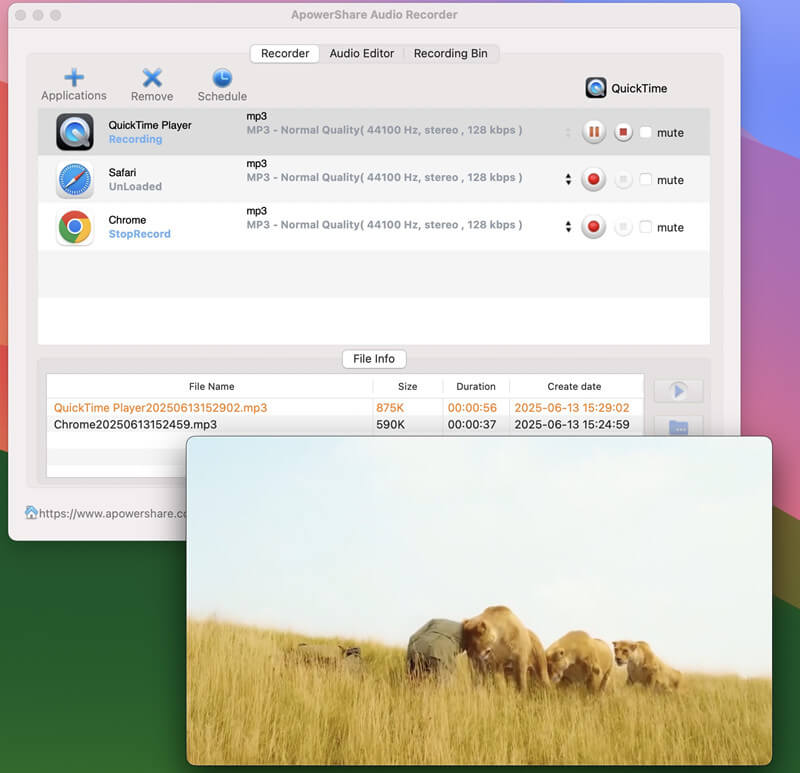Open Safari format quality dropdown
Screen dimensions: 800x773
coord(568,180)
